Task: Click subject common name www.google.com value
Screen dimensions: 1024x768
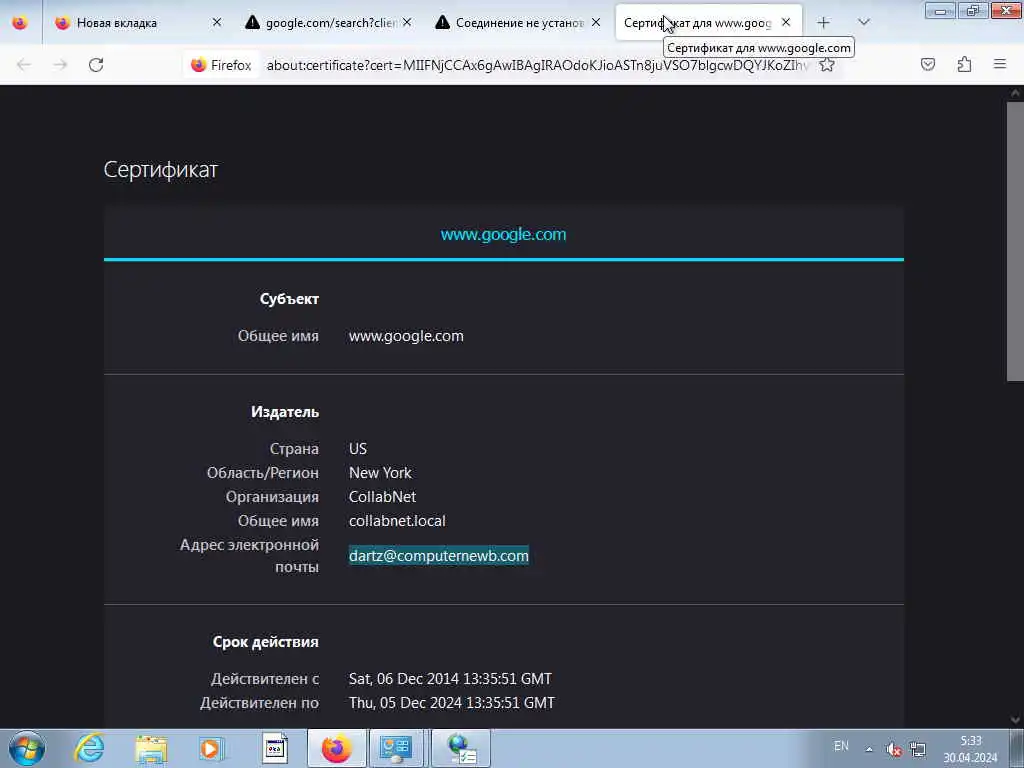Action: click(x=406, y=336)
